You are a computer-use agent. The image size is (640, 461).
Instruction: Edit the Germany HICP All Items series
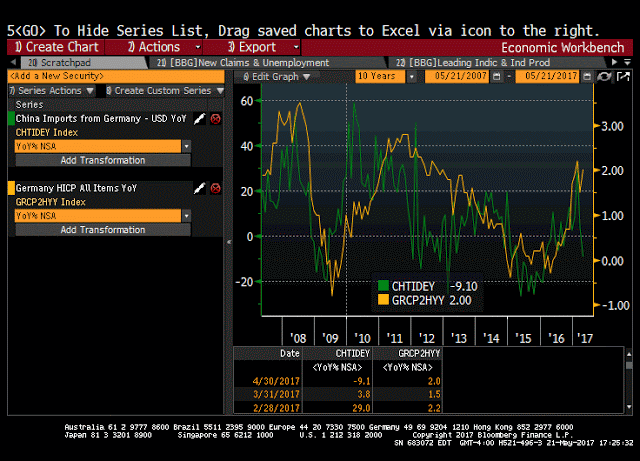point(199,188)
